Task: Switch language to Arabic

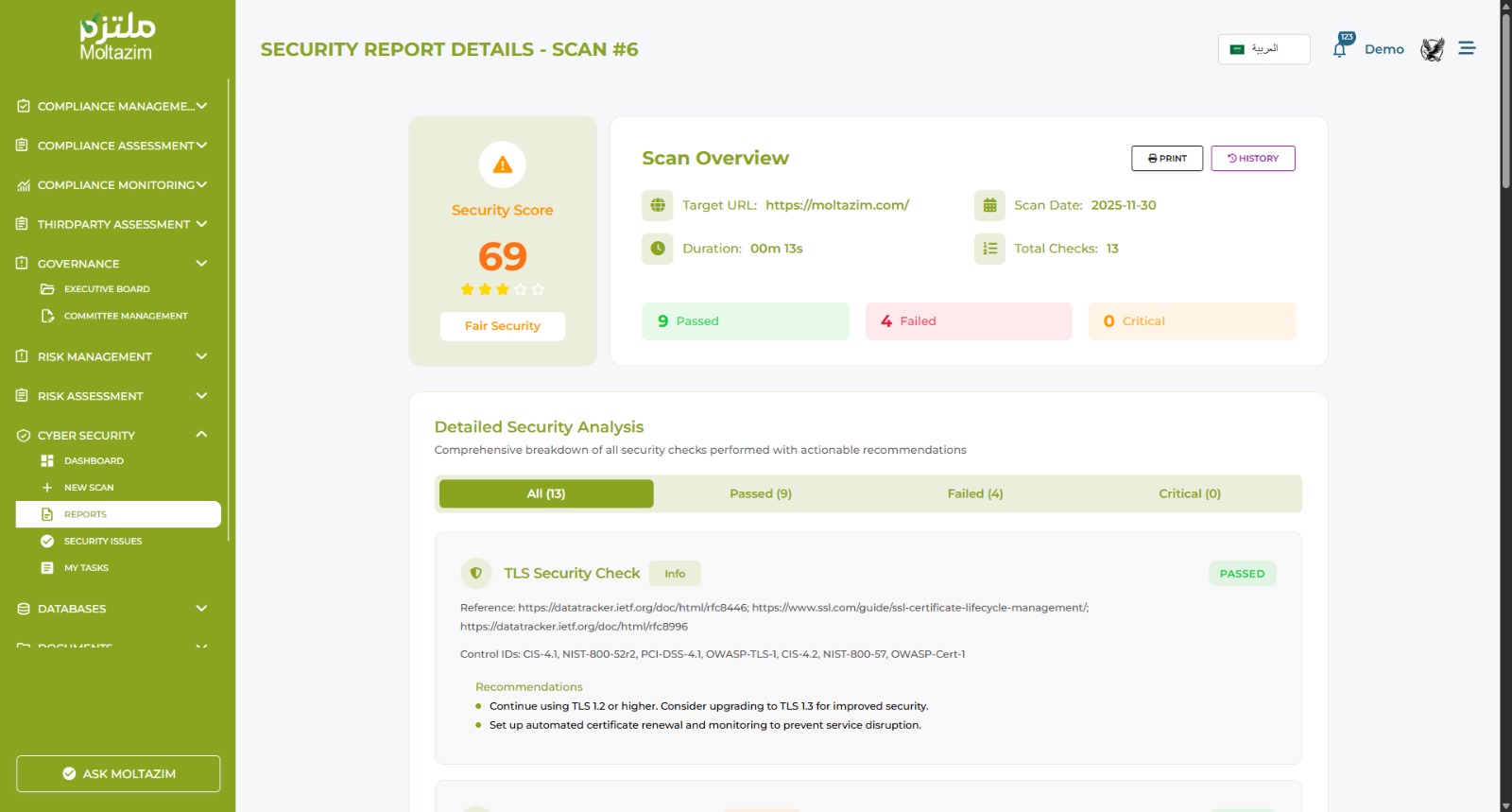Action: pos(1263,49)
